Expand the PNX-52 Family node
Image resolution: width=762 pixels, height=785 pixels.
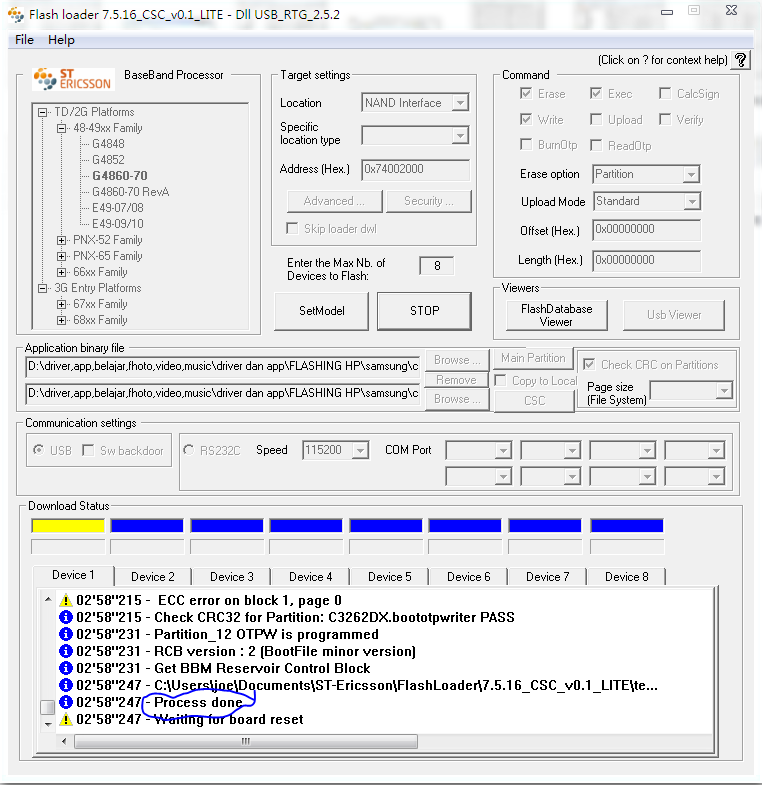tap(62, 240)
